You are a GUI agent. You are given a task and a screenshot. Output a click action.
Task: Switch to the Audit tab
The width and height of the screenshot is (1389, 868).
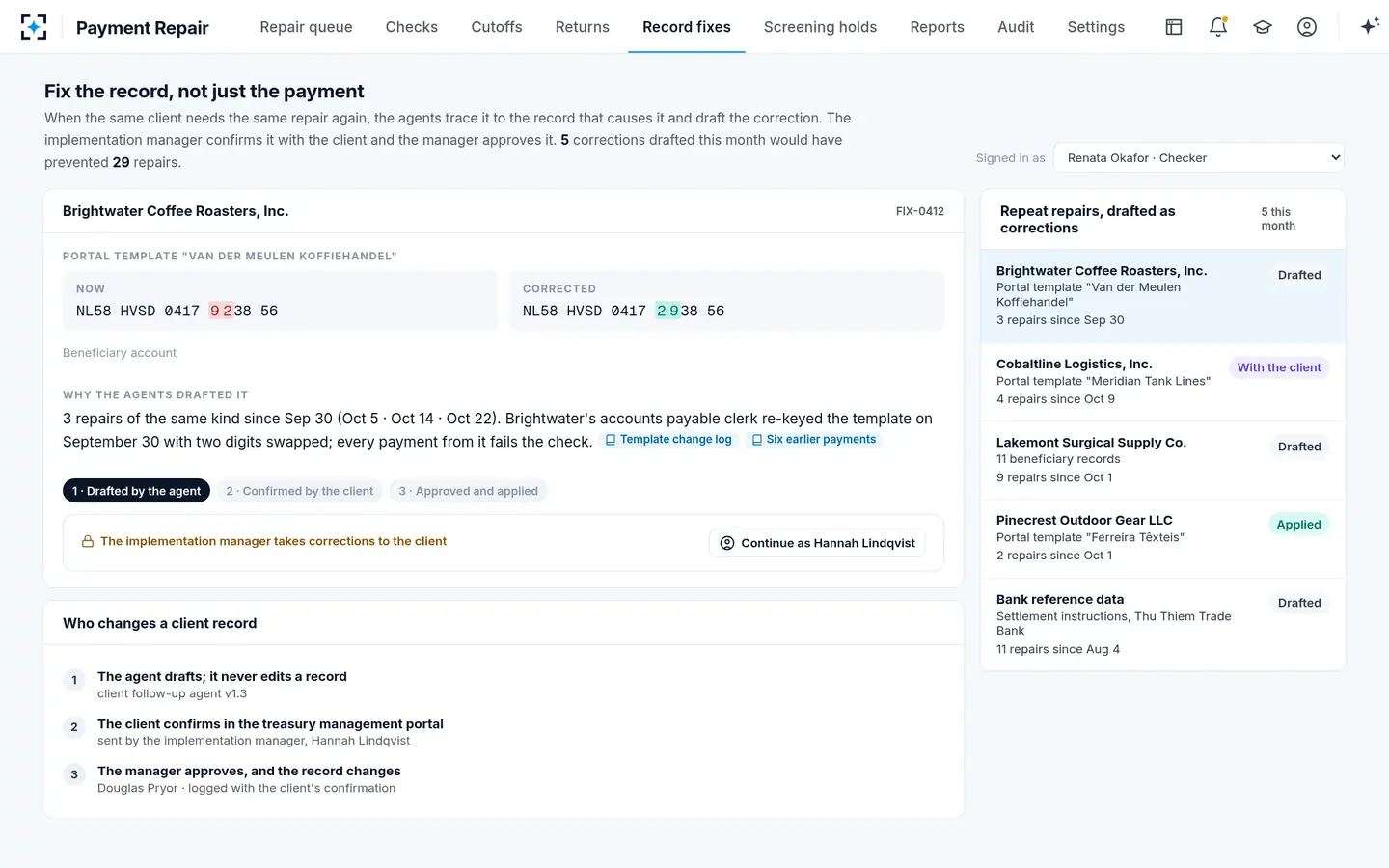point(1016,27)
